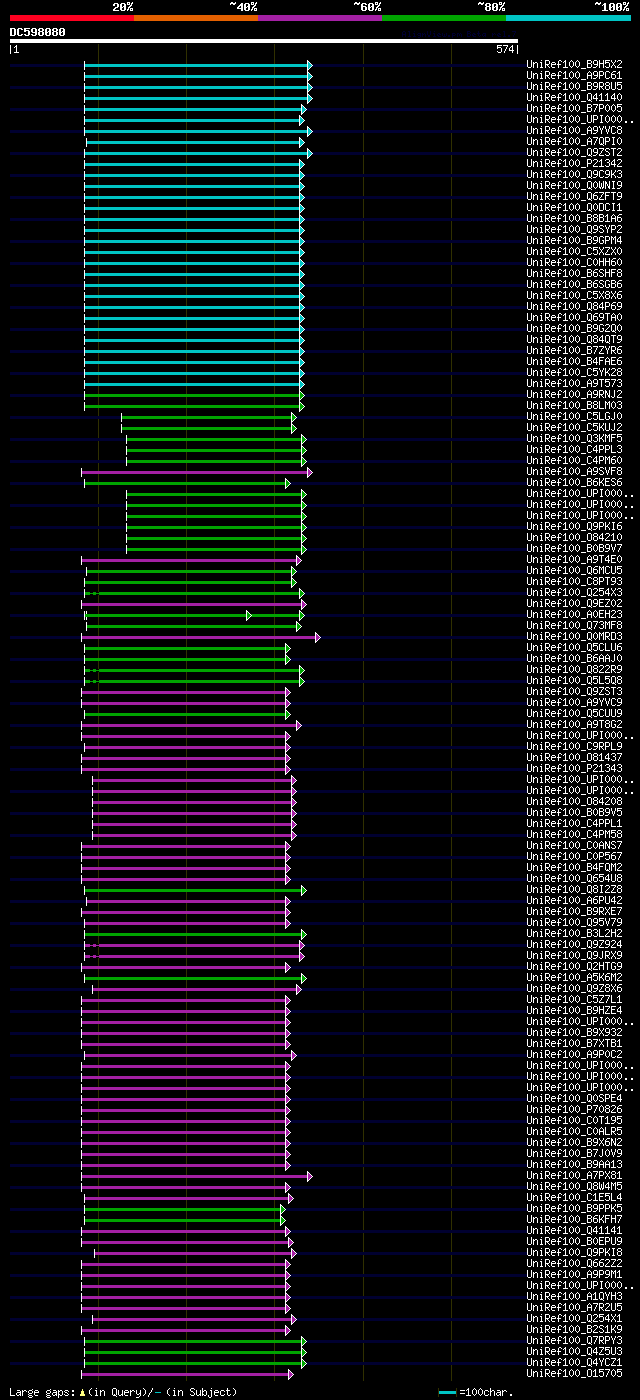Click hit label UniRef100_Q9JRX9

[x=574, y=956]
